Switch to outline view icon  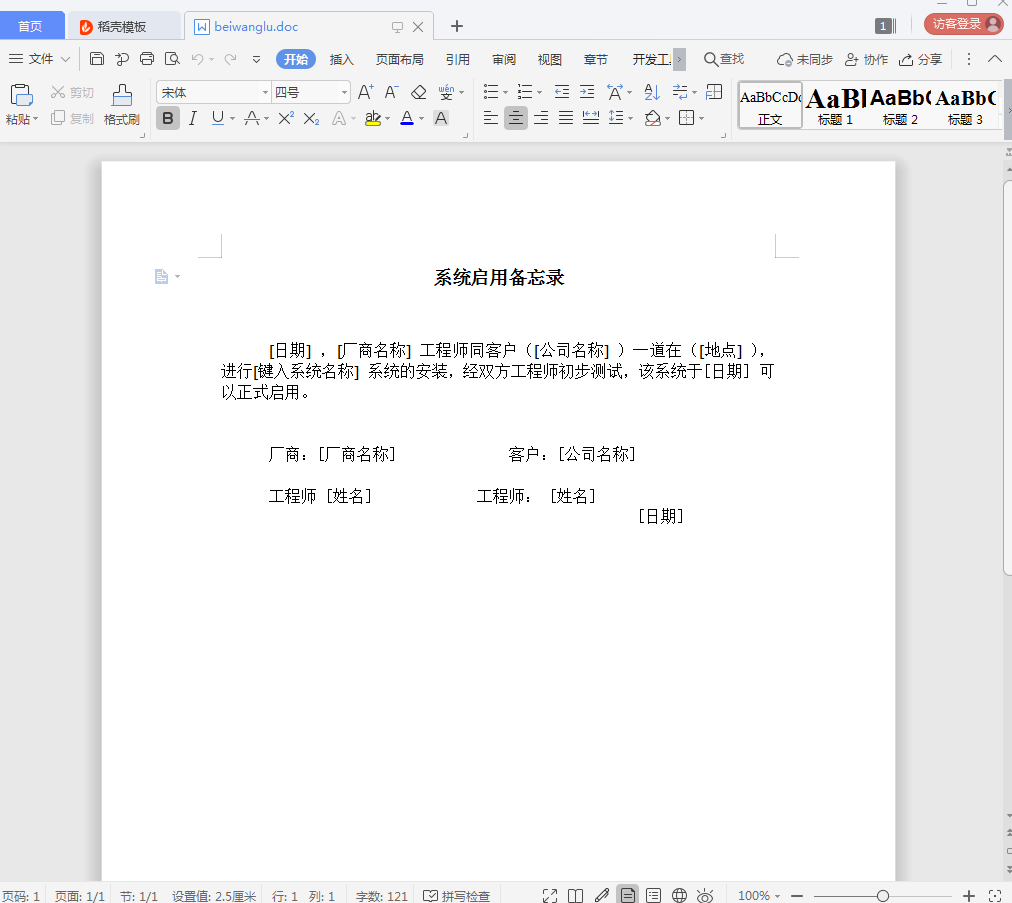(x=653, y=895)
